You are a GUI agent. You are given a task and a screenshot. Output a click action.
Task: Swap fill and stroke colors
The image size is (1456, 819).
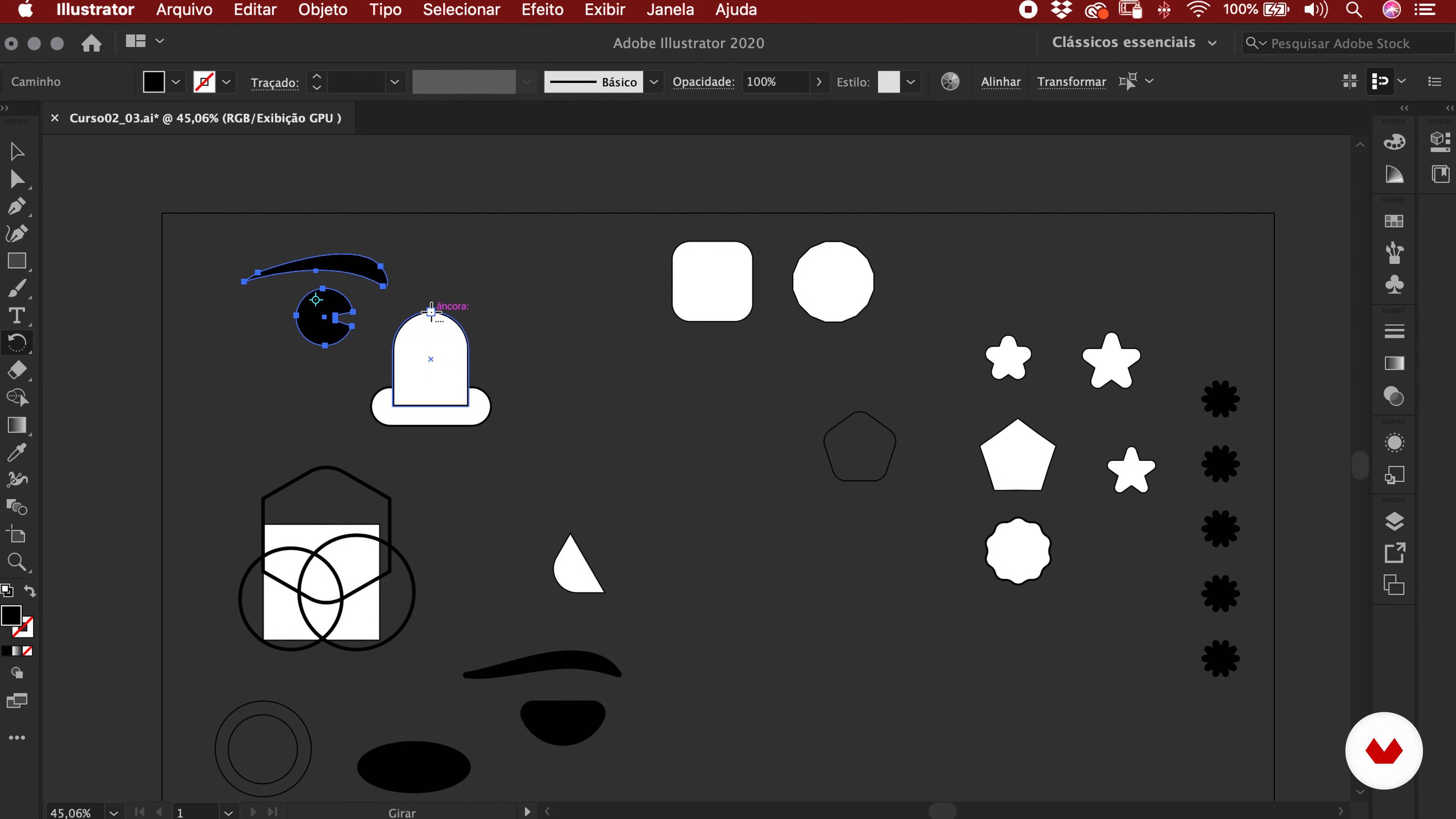(30, 591)
